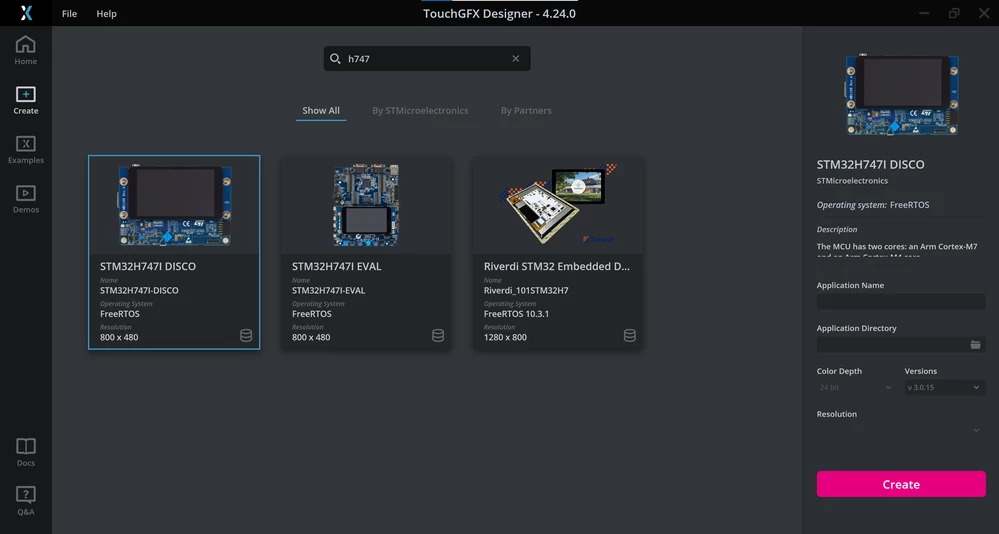Open Examples from the sidebar
The image size is (999, 534).
point(25,150)
